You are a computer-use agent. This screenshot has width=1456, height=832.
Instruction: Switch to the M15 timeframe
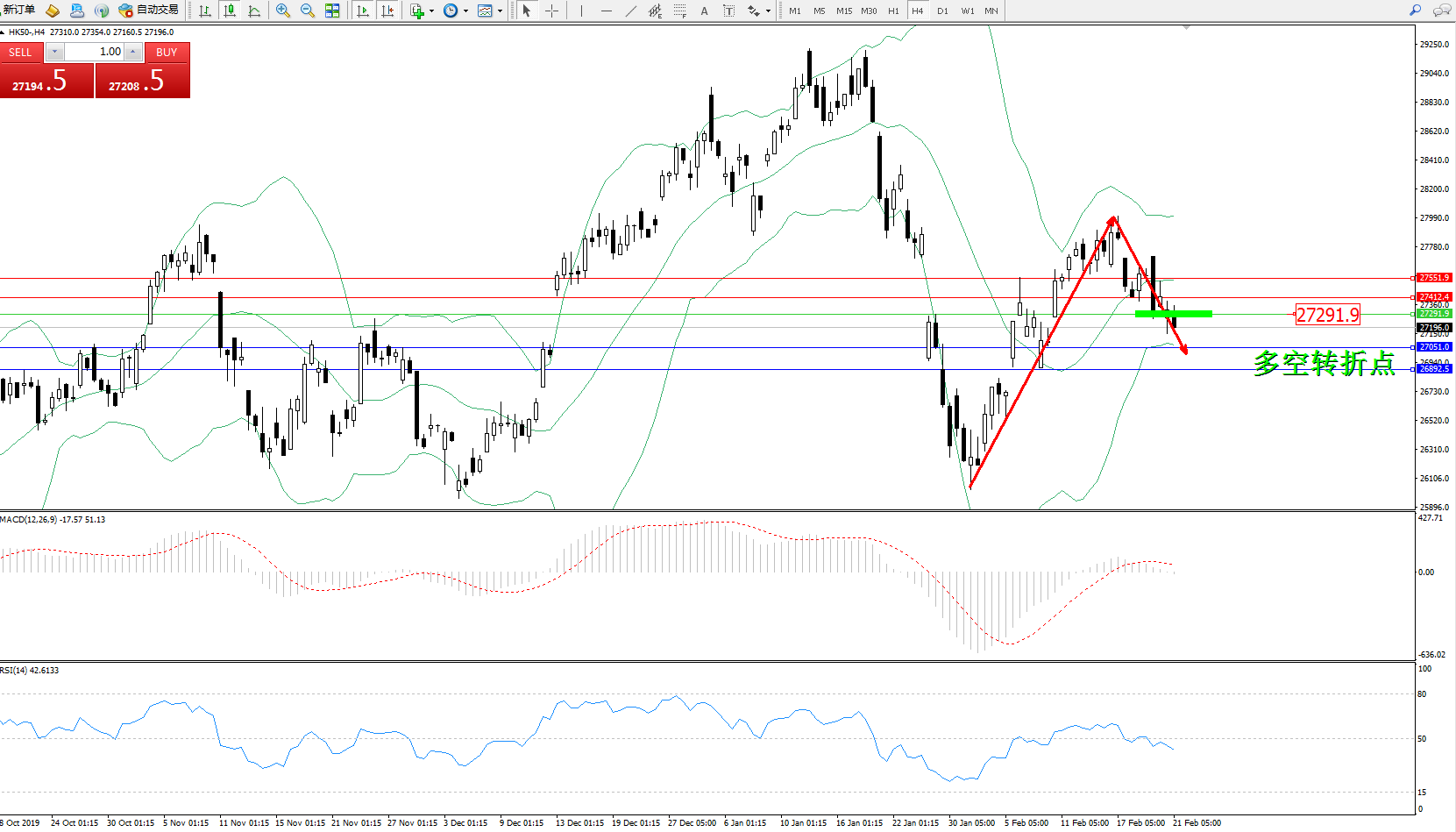[x=843, y=11]
